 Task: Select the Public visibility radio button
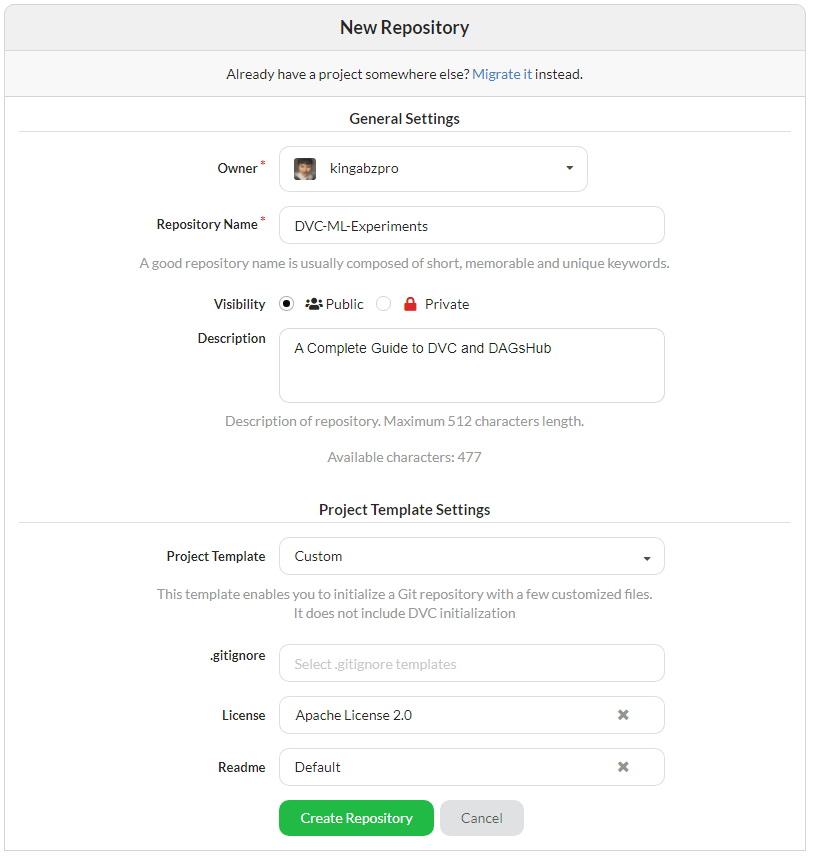tap(287, 304)
